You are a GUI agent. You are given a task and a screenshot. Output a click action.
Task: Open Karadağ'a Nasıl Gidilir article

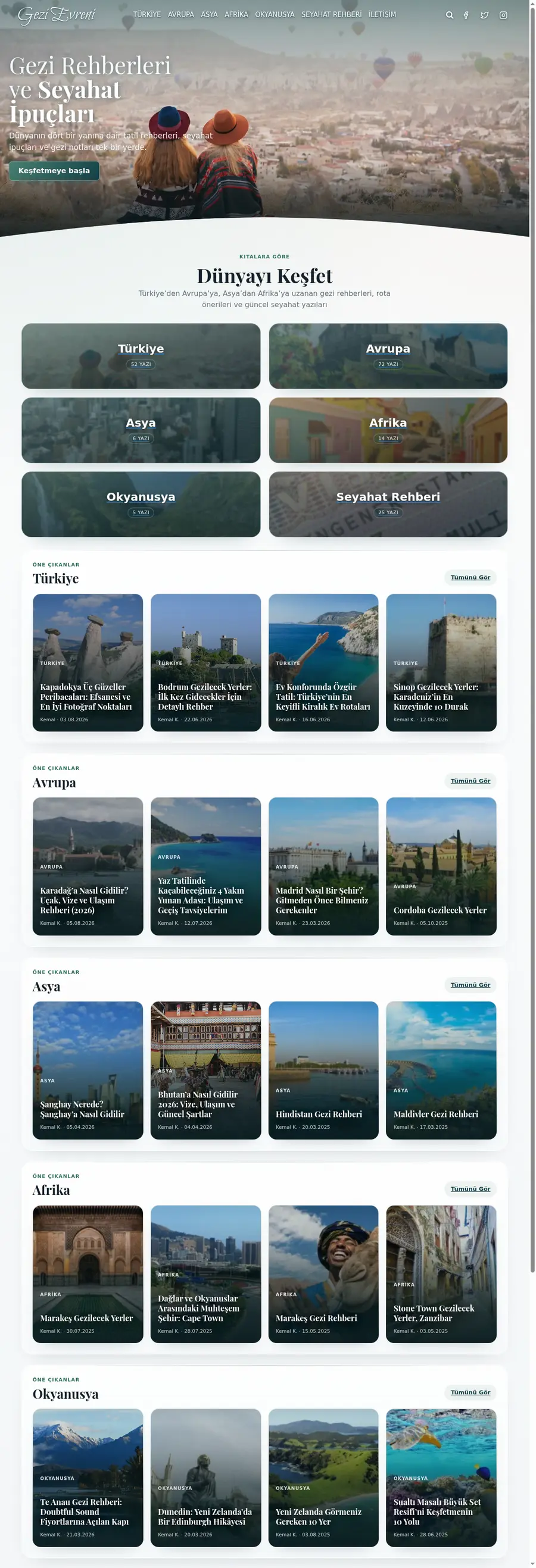(x=88, y=866)
